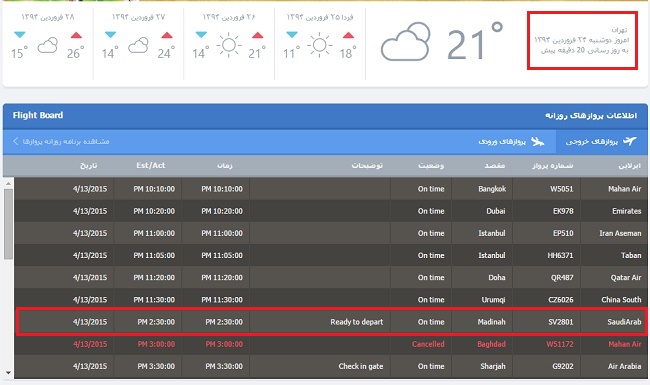
Task: Click the cloud icon for 28 Farvardin forecast
Action: [x=48, y=45]
